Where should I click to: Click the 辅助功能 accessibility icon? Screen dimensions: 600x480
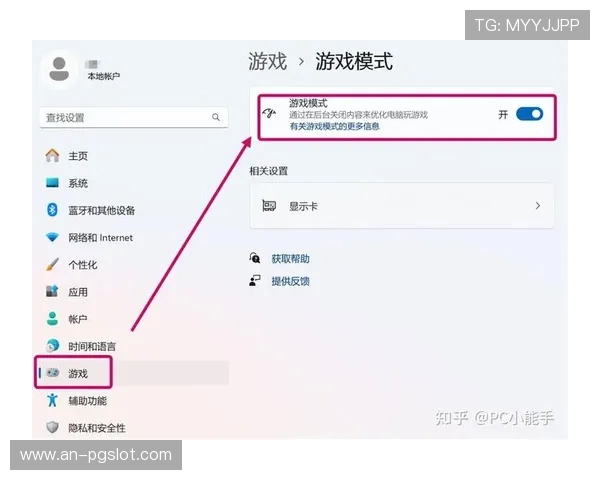[x=52, y=400]
